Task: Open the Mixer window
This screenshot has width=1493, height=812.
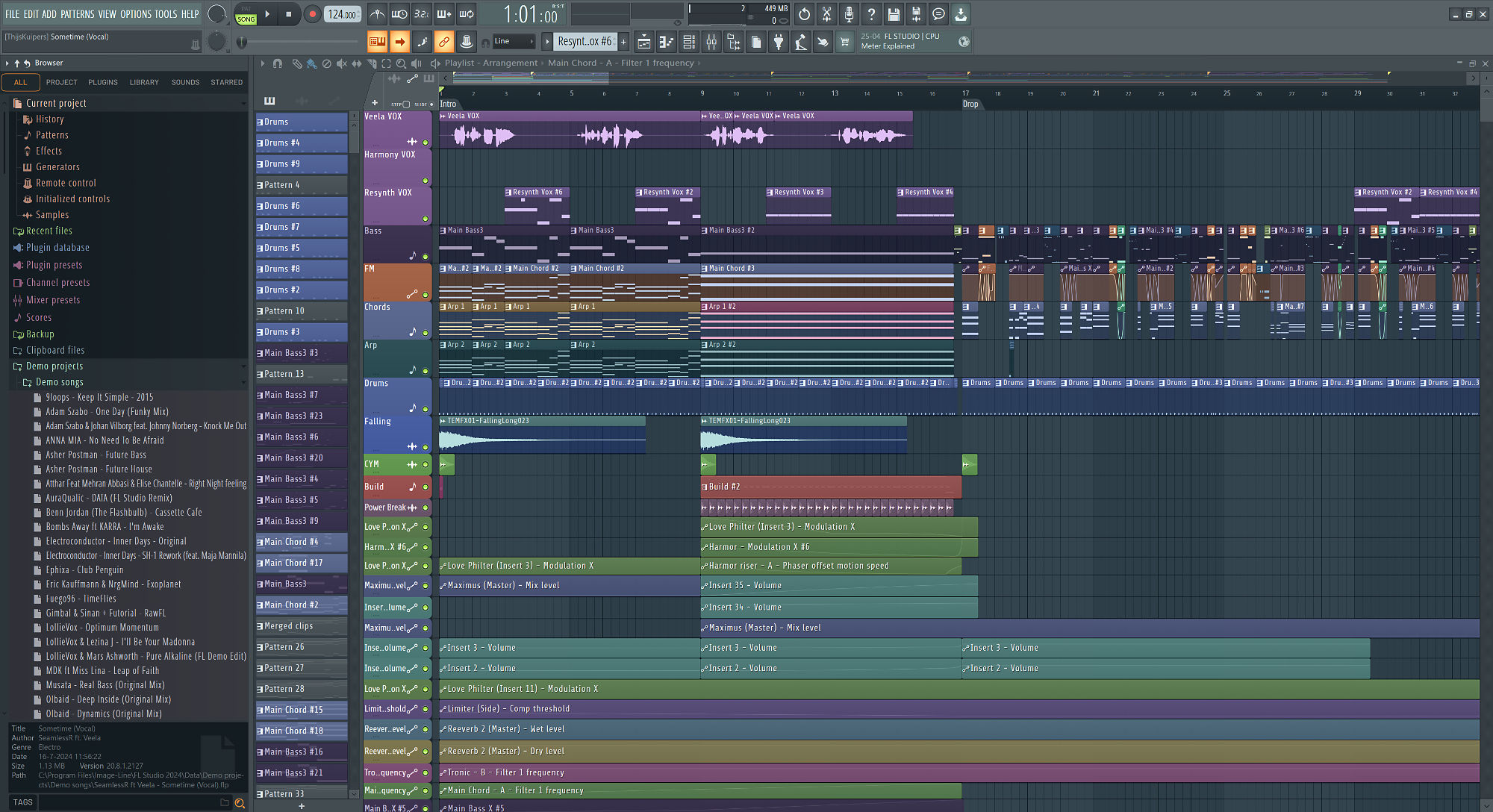Action: [711, 43]
